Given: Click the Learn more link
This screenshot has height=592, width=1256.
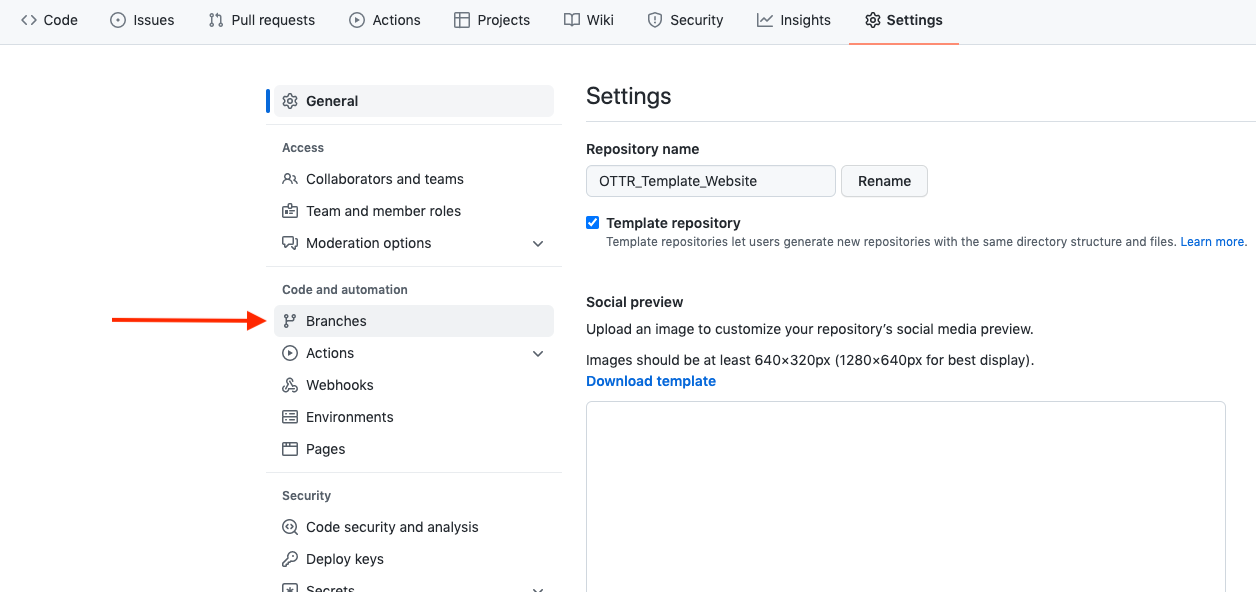Looking at the screenshot, I should 1212,241.
